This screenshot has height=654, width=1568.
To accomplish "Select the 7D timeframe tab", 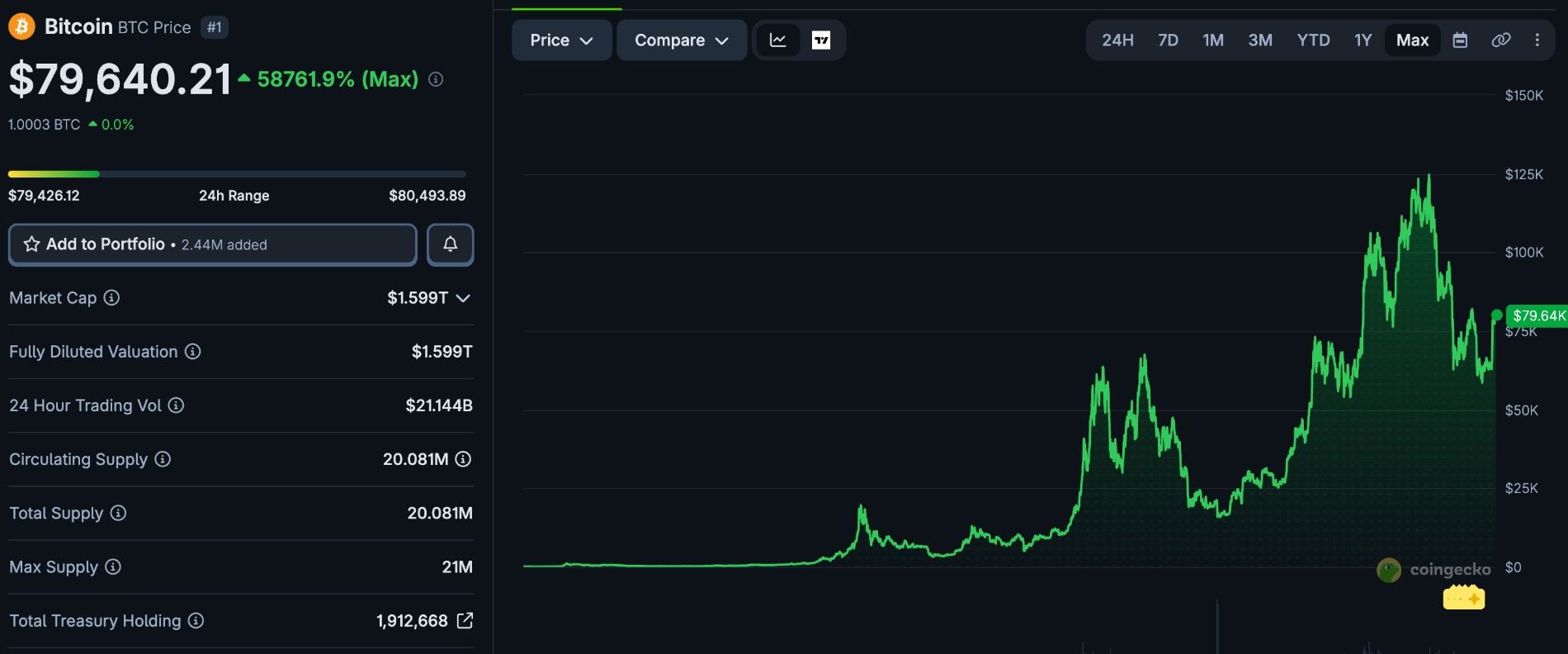I will click(x=1168, y=40).
